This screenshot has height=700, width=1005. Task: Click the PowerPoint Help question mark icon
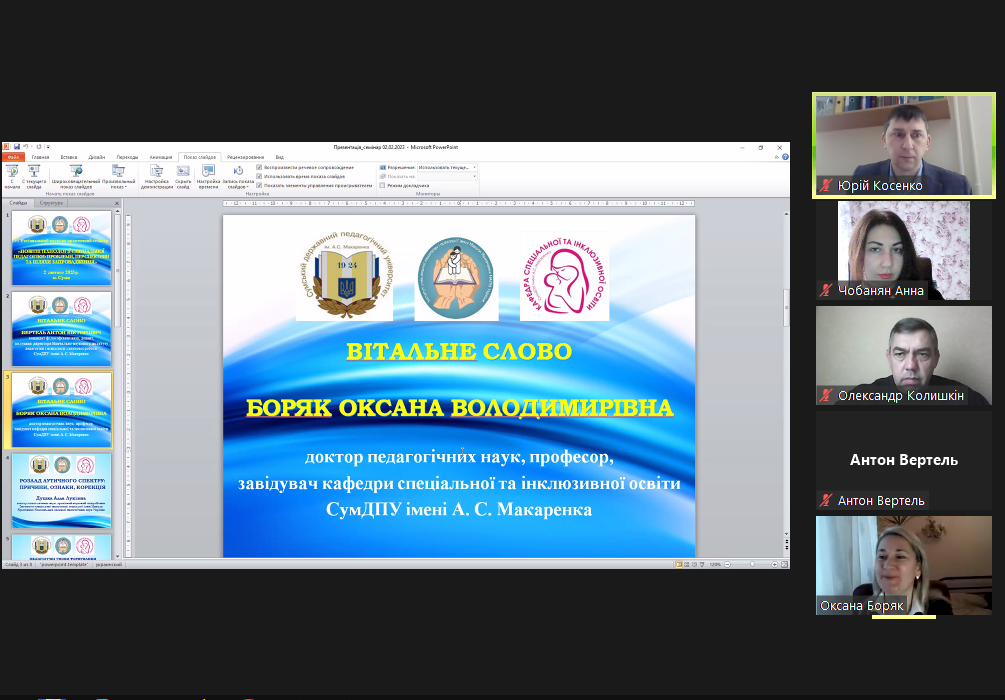[x=784, y=157]
